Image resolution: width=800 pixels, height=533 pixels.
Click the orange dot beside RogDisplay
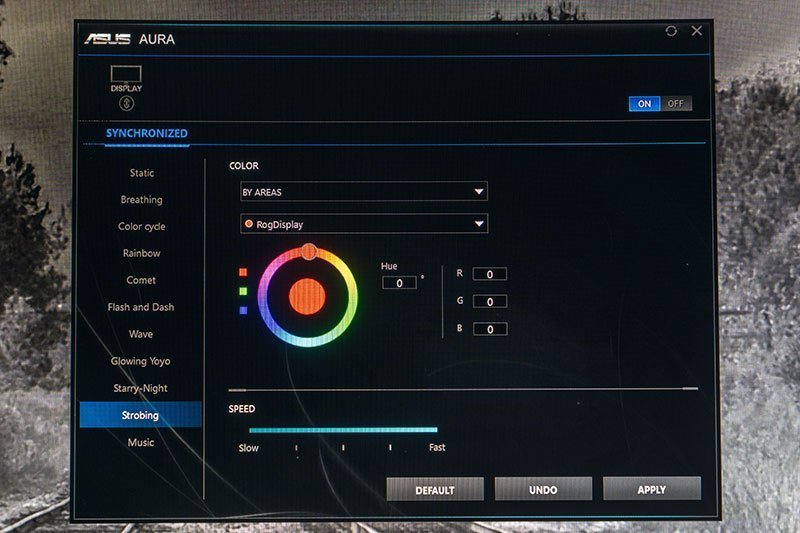pyautogui.click(x=249, y=224)
